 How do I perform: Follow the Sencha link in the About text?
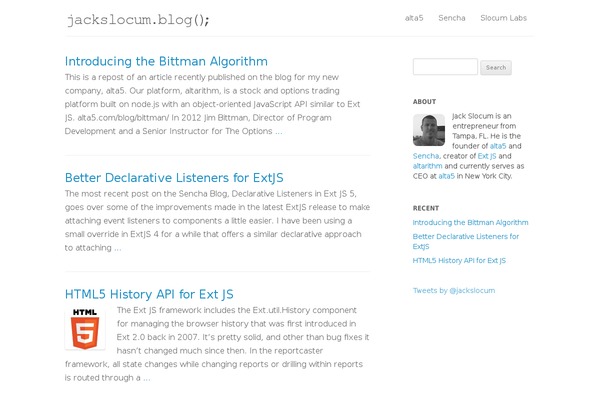[x=426, y=156]
